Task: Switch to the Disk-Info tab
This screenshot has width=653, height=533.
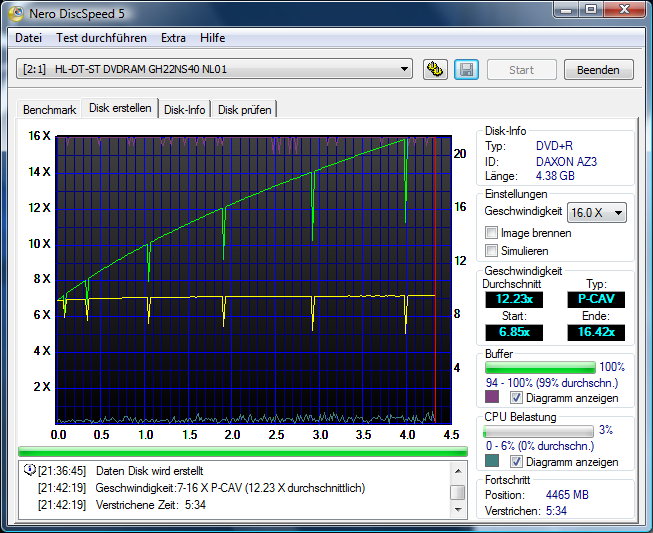Action: coord(184,110)
